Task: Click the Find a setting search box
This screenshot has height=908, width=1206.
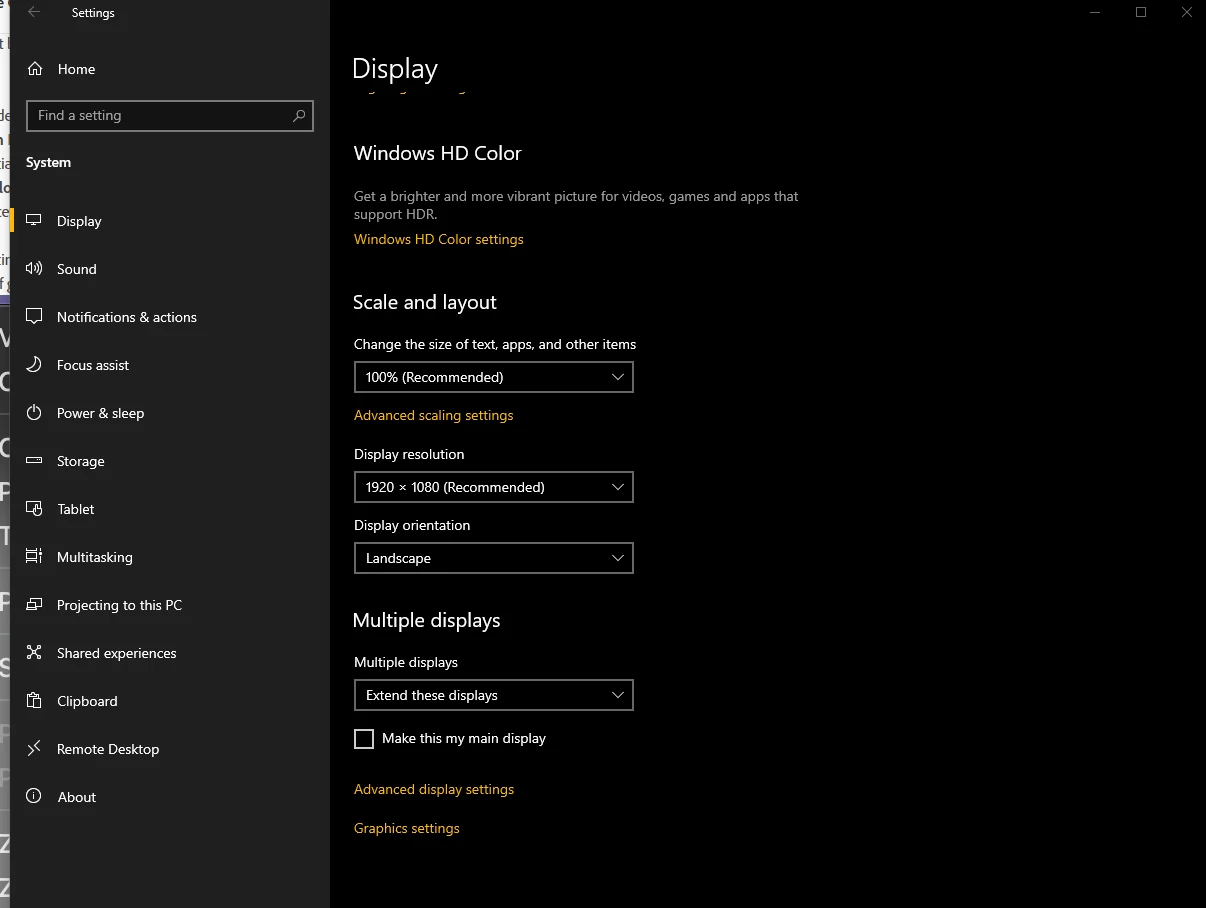Action: click(170, 116)
